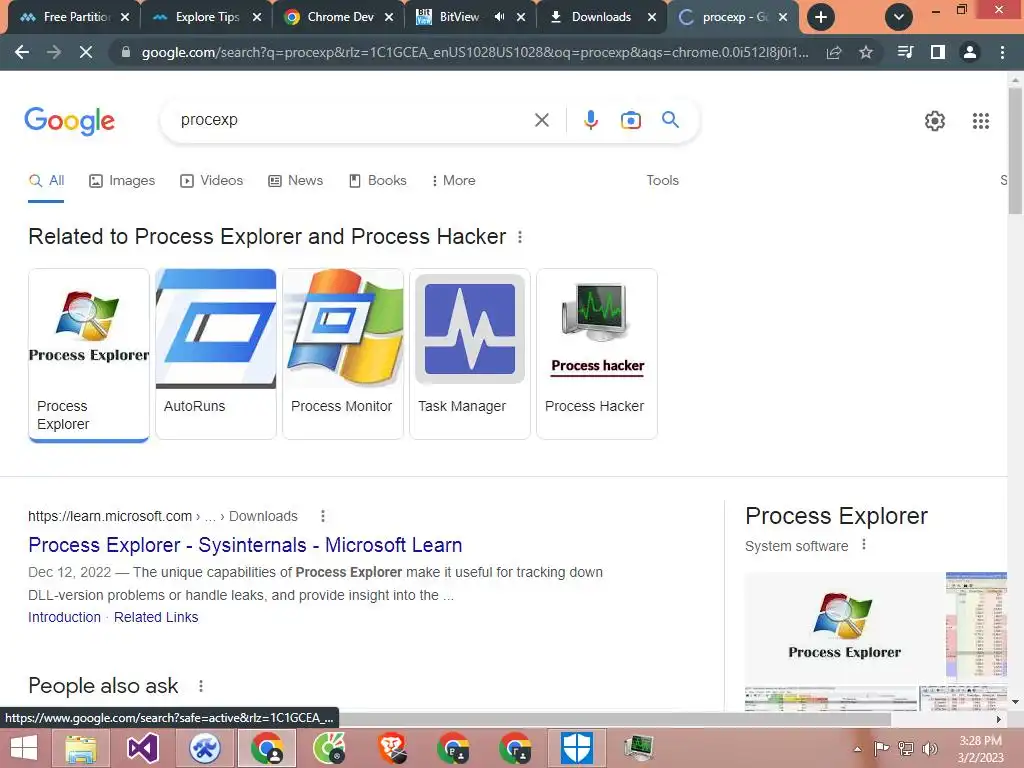
Task: Select the Task Manager related card
Action: 470,354
